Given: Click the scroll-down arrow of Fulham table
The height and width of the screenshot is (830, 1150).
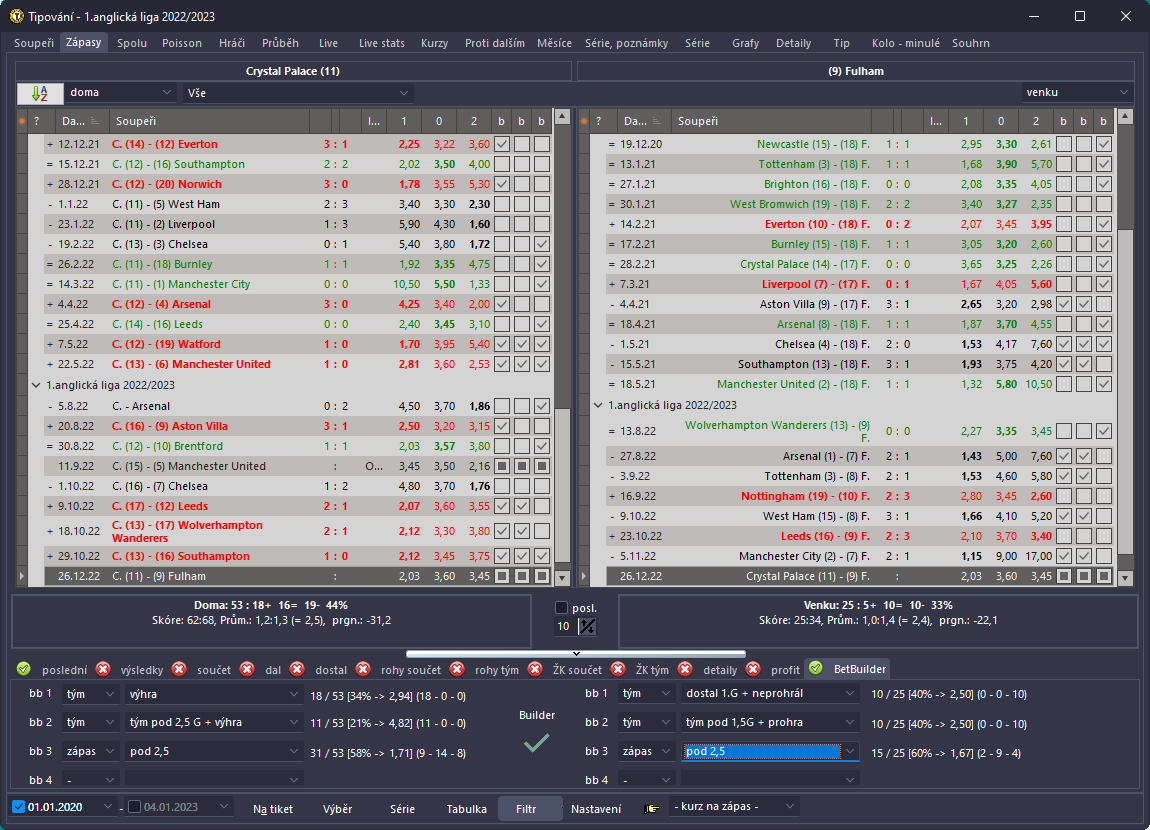Looking at the screenshot, I should (x=1125, y=578).
